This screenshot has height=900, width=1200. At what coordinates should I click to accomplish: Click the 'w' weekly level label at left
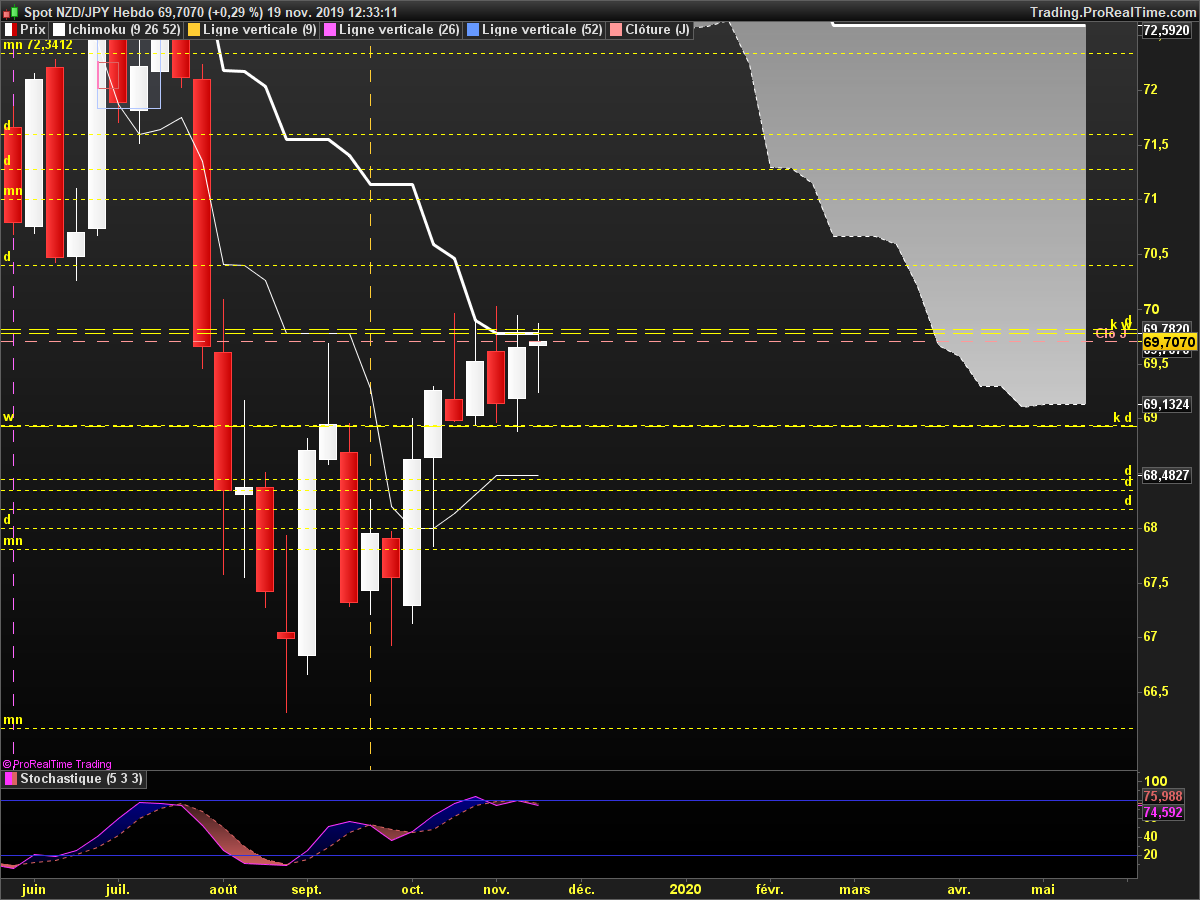pos(8,416)
